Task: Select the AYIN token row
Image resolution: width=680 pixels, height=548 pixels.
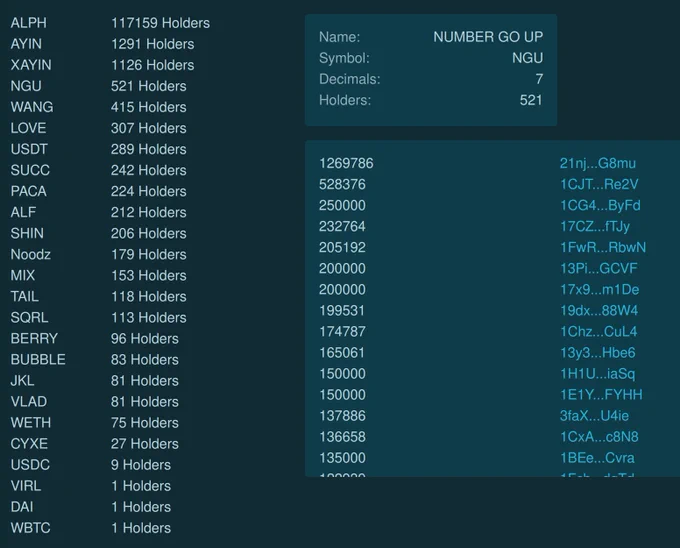Action: 102,44
